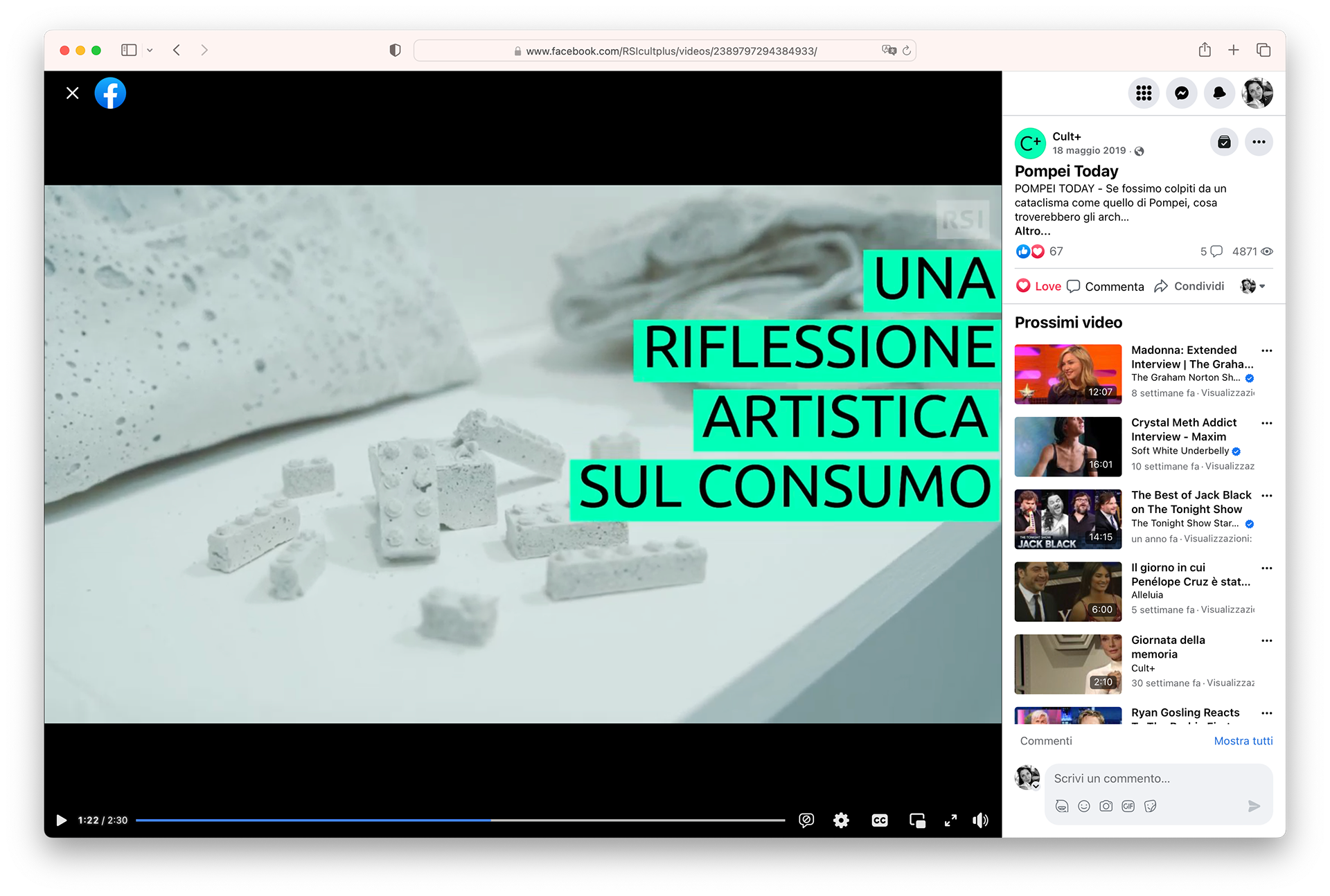Open the Facebook menu grid icon
Screen dimensions: 1330x896
(1144, 93)
